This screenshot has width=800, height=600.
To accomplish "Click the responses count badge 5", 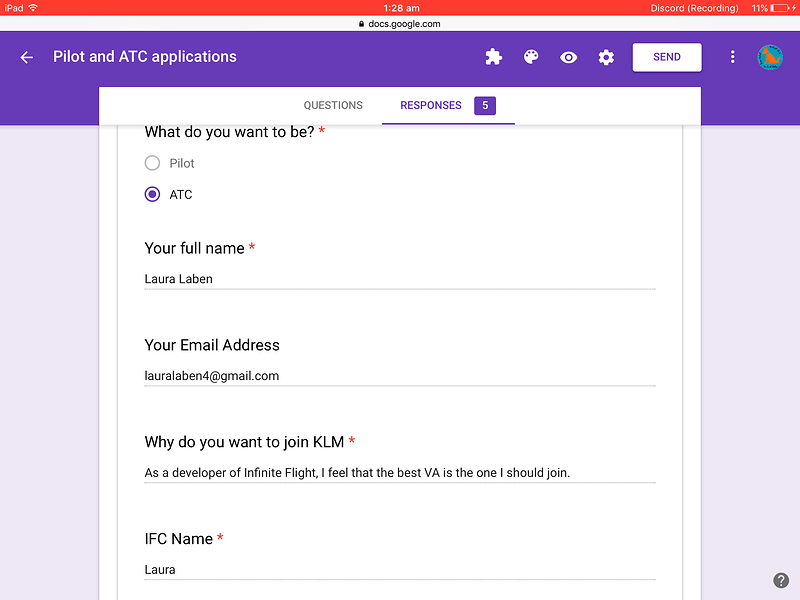I will tap(485, 106).
